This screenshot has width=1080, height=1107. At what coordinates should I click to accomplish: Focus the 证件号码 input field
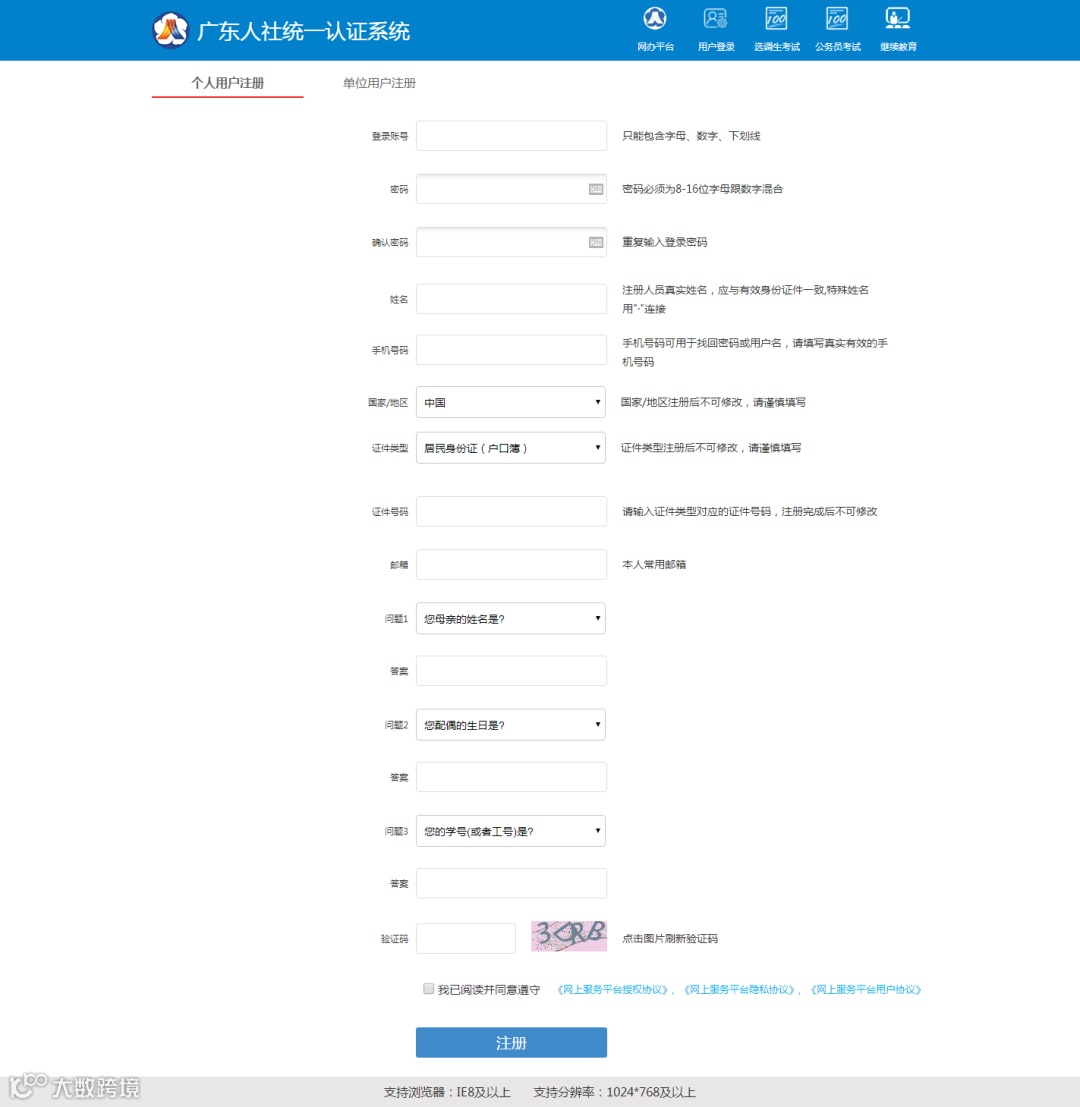pyautogui.click(x=511, y=511)
